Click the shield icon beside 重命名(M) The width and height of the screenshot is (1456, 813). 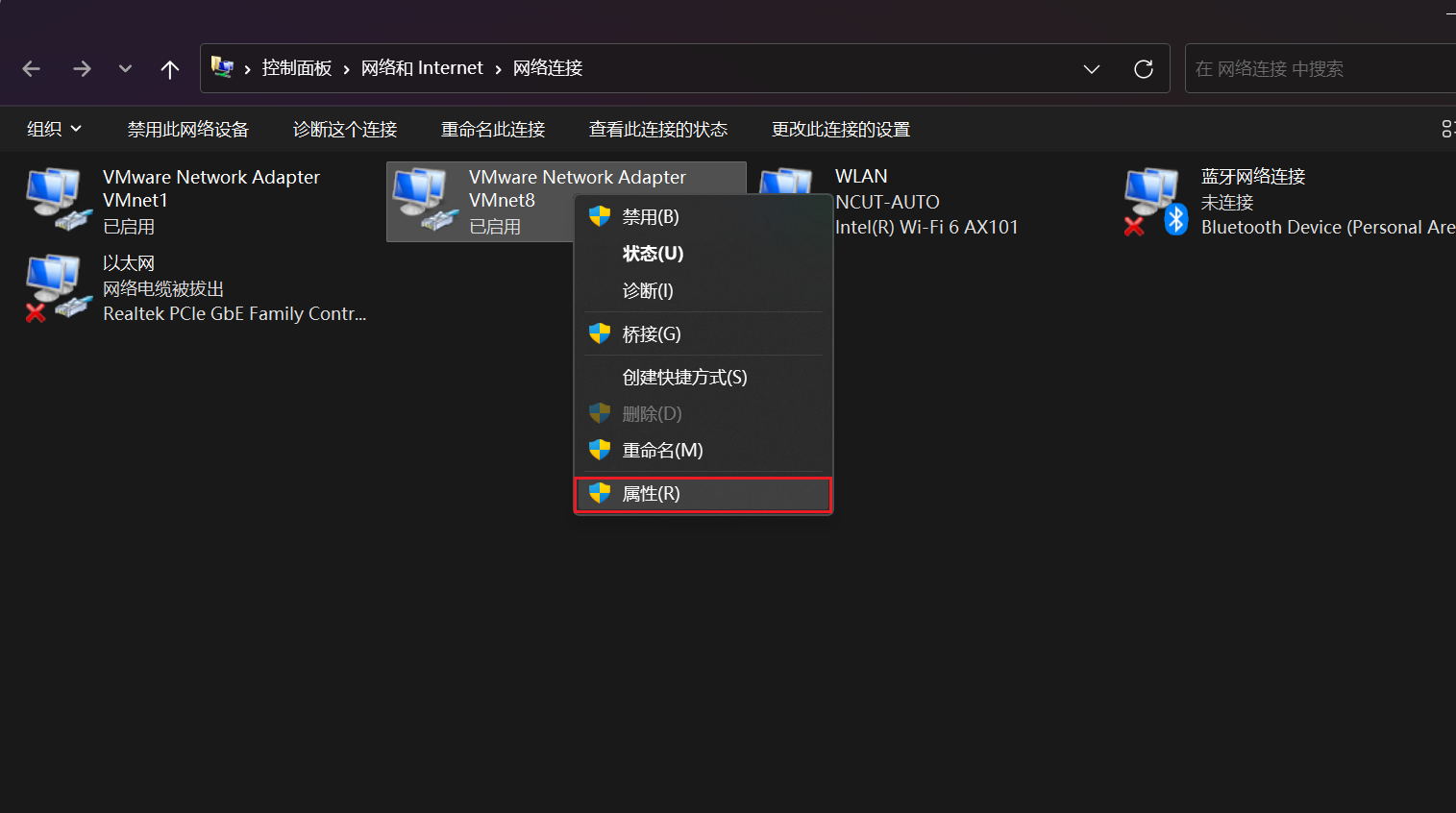[x=600, y=450]
